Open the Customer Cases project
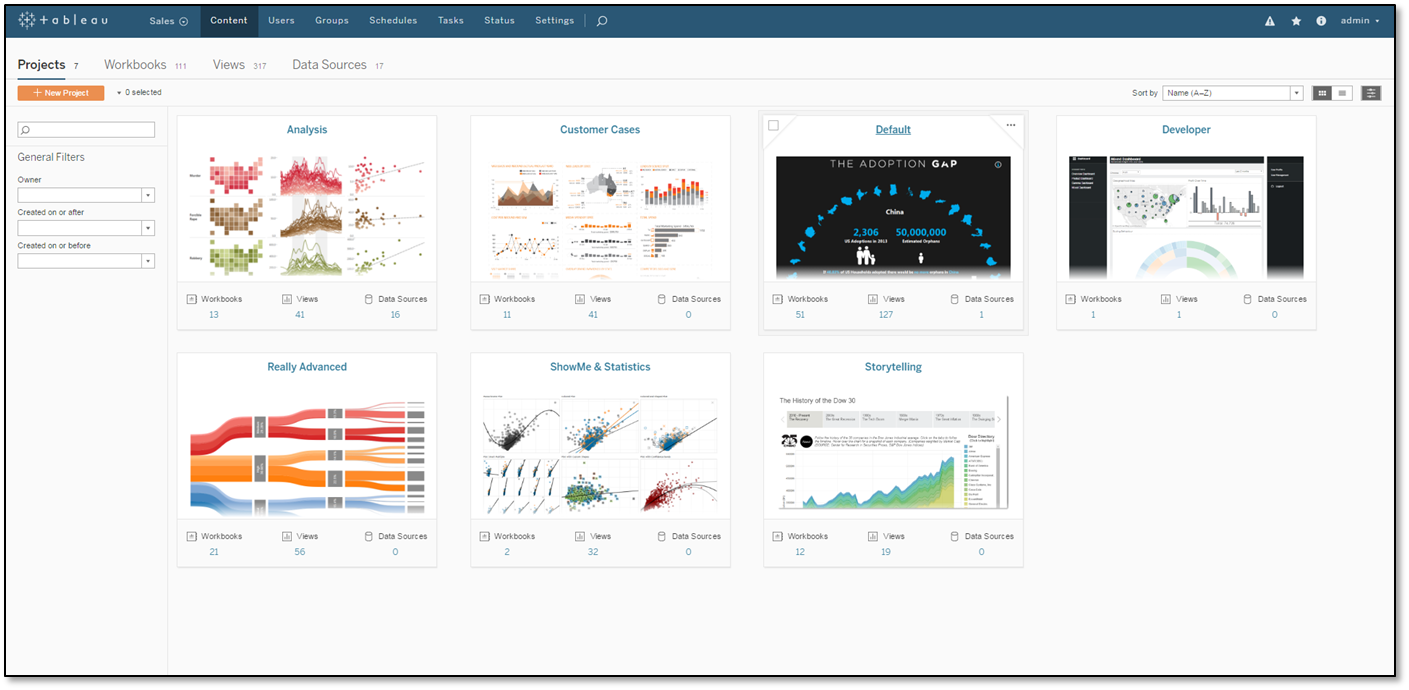 pyautogui.click(x=599, y=129)
